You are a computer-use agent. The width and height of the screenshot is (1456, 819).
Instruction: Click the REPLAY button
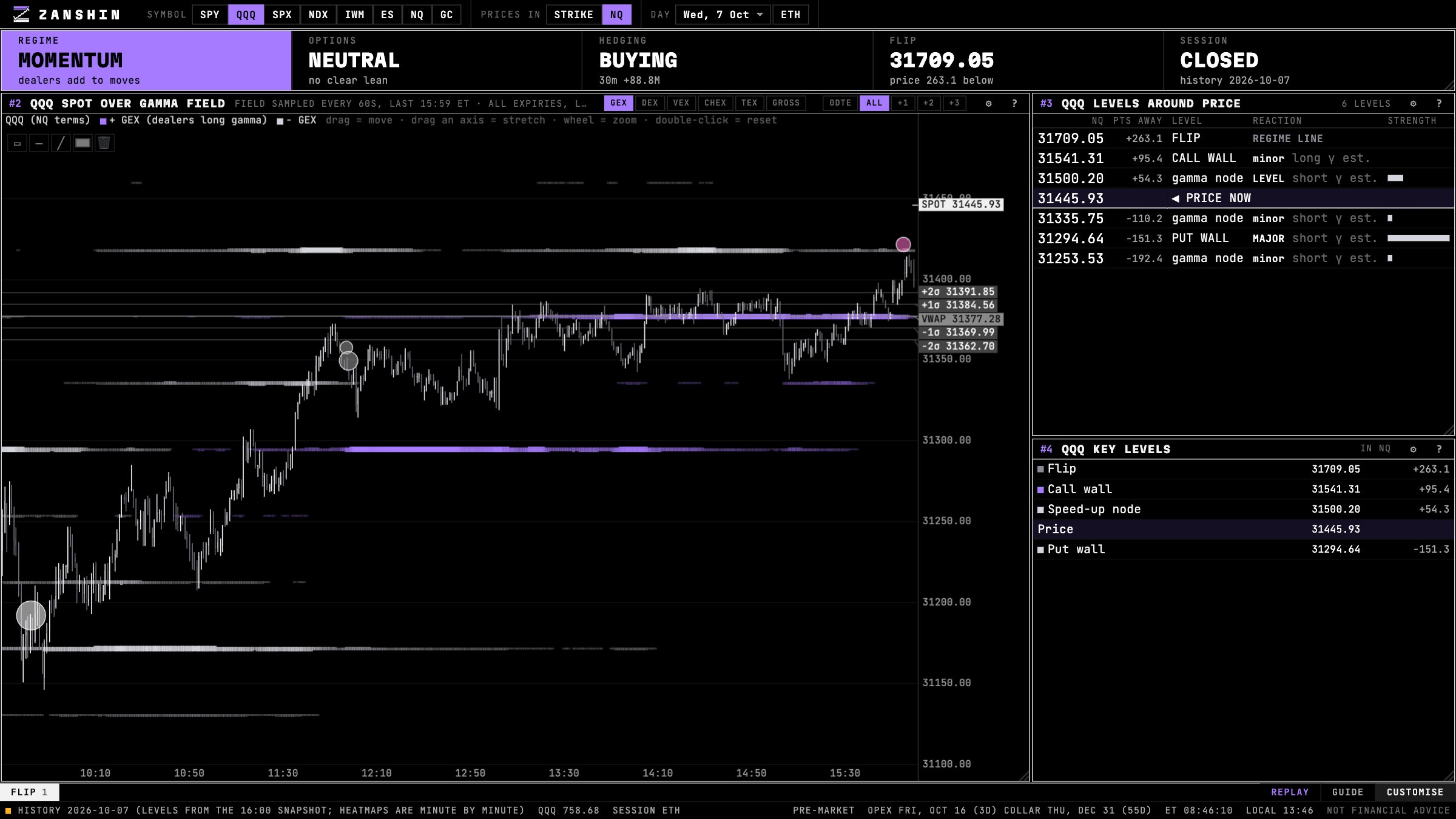(1290, 792)
